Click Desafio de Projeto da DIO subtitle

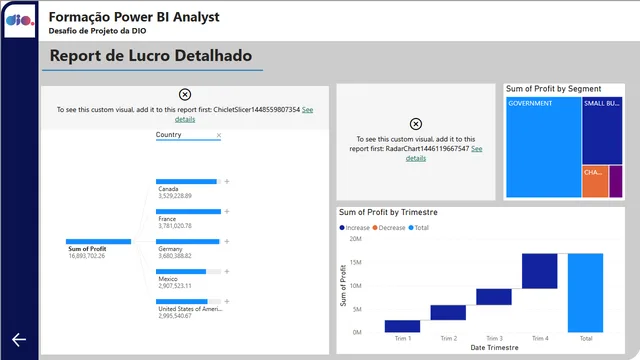coord(97,31)
